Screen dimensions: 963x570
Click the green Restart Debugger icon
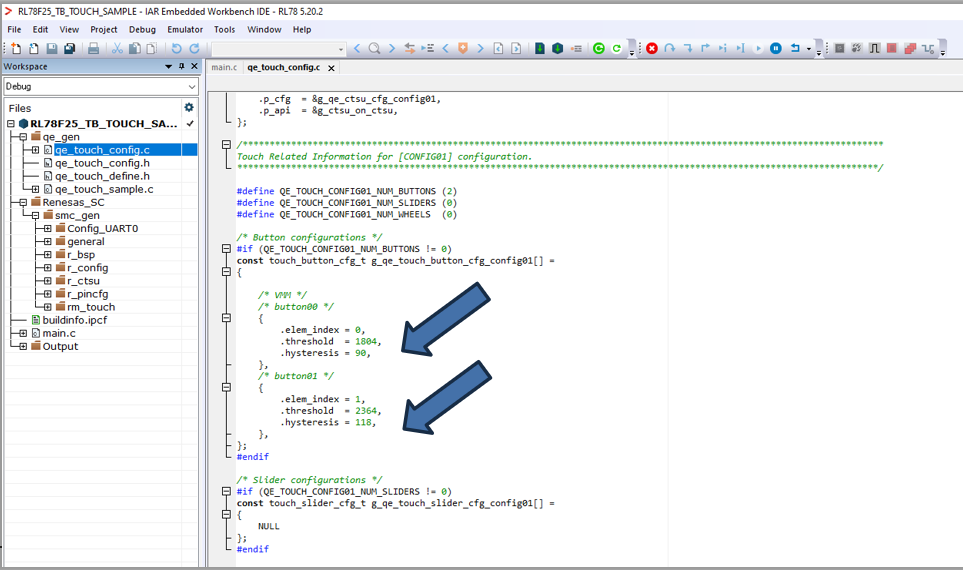(x=599, y=48)
